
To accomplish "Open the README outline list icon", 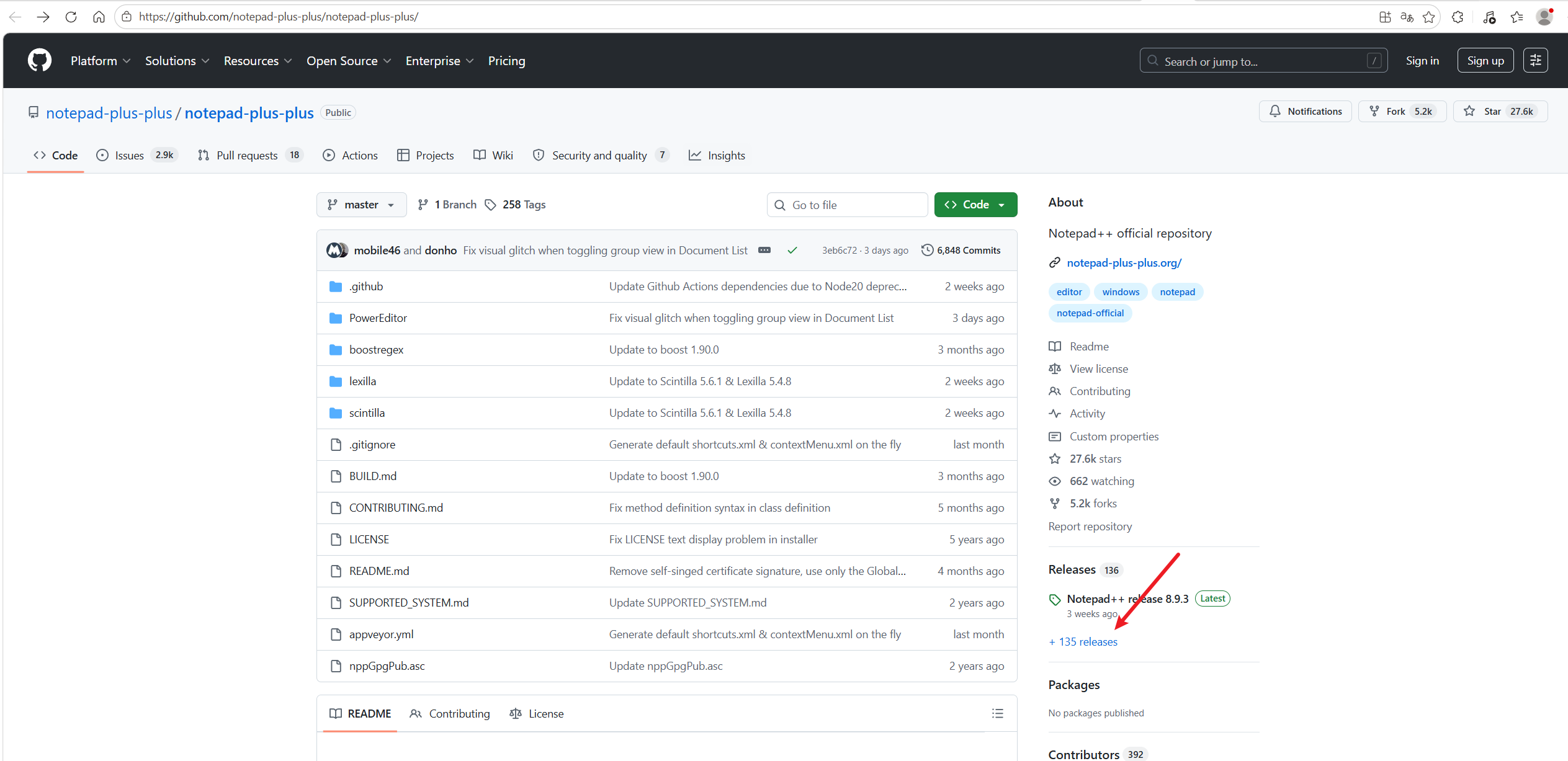I will pos(997,713).
